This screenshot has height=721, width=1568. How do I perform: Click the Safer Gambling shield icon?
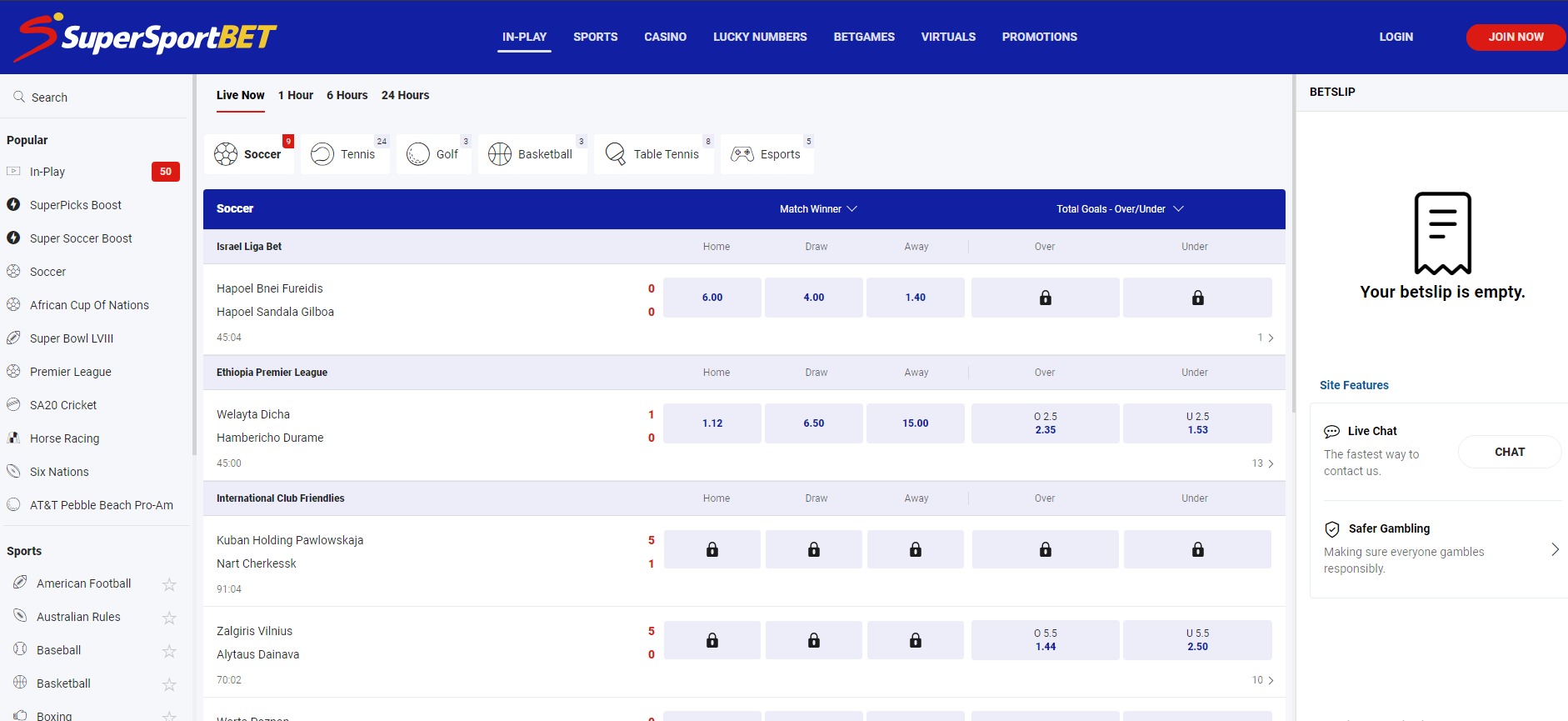click(1332, 529)
